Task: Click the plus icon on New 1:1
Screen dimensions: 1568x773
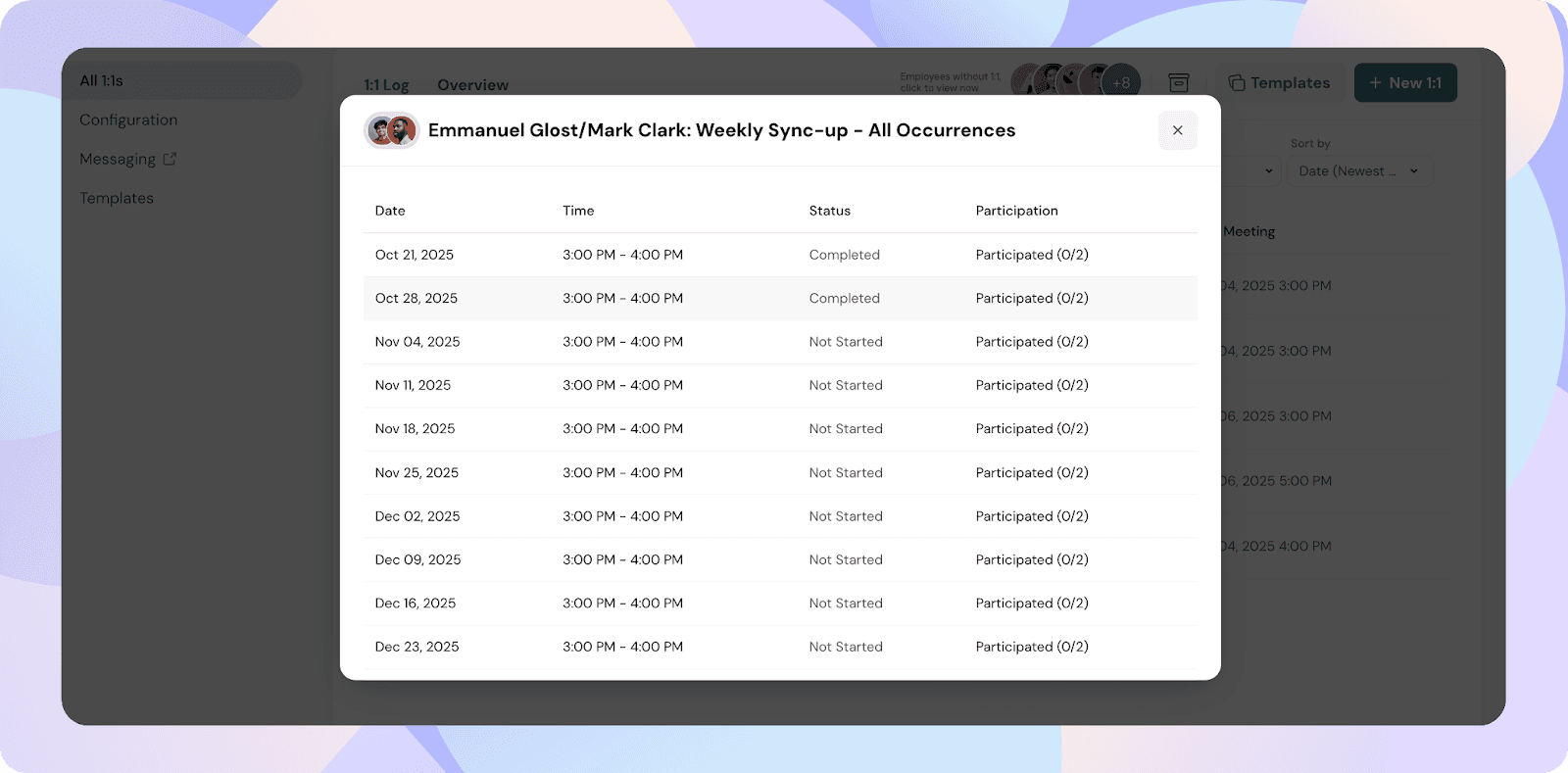Action: pos(1375,83)
